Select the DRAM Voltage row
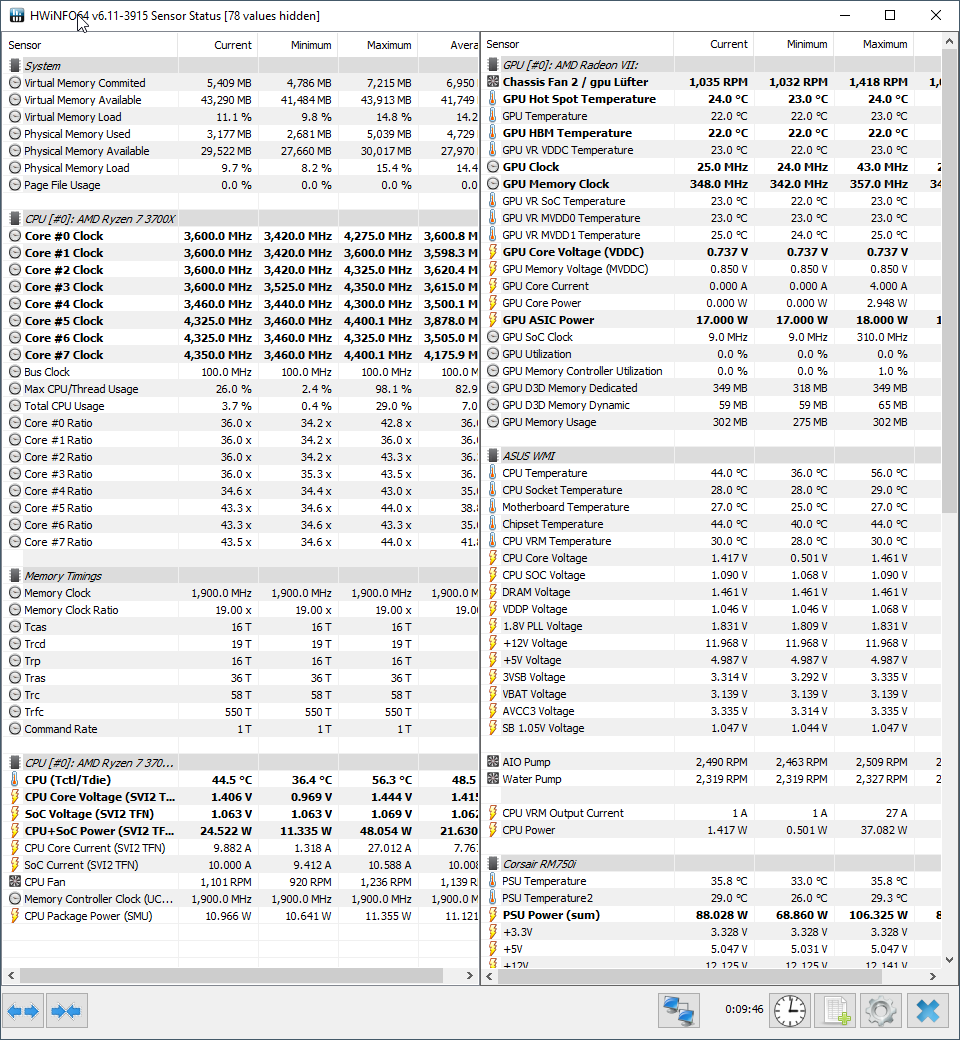Viewport: 960px width, 1040px height. [711, 592]
